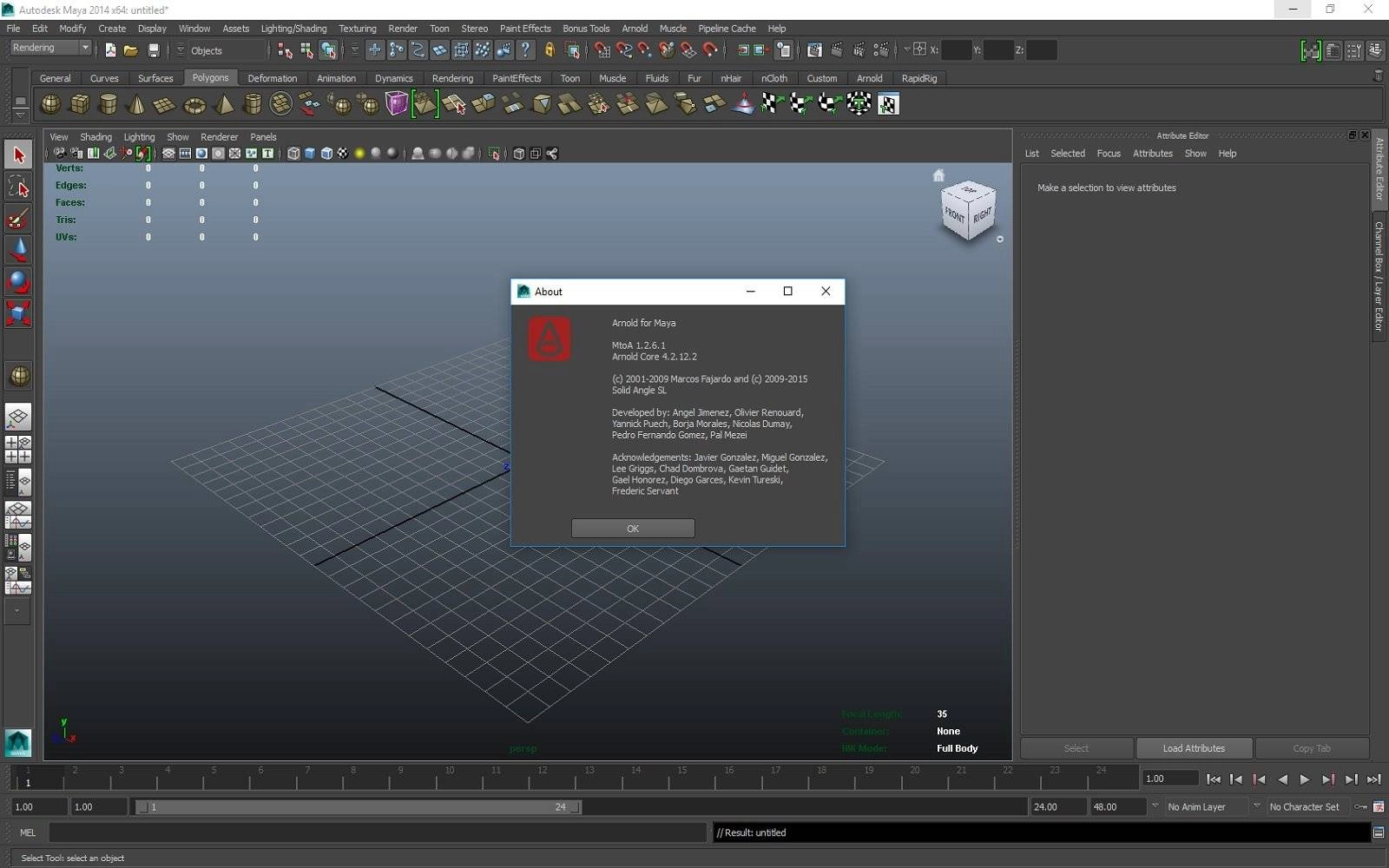Image resolution: width=1389 pixels, height=868 pixels.
Task: Create a polygon pipe from the shelf
Action: pyautogui.click(x=253, y=105)
